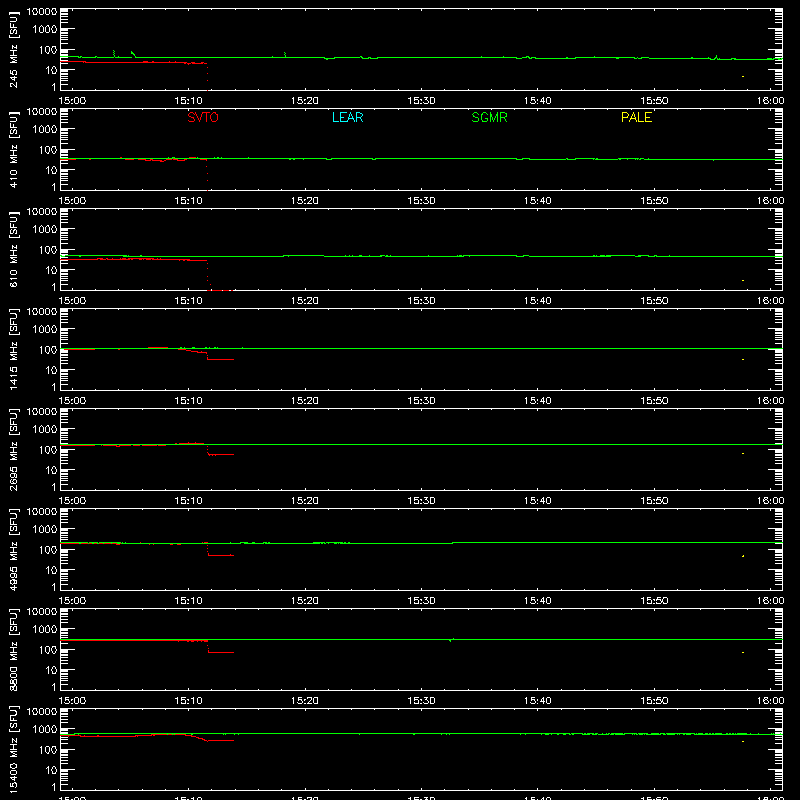
Task: Click 15:00 under the 1415 MHz plot
Action: pos(72,401)
